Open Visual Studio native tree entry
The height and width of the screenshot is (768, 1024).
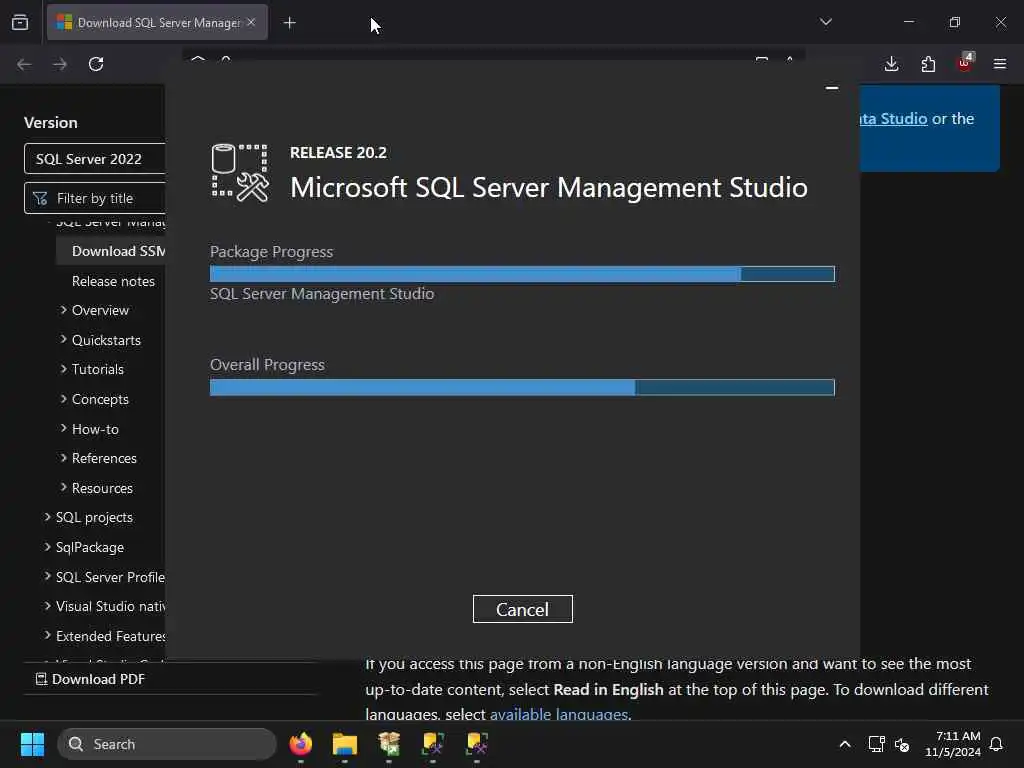click(x=110, y=606)
